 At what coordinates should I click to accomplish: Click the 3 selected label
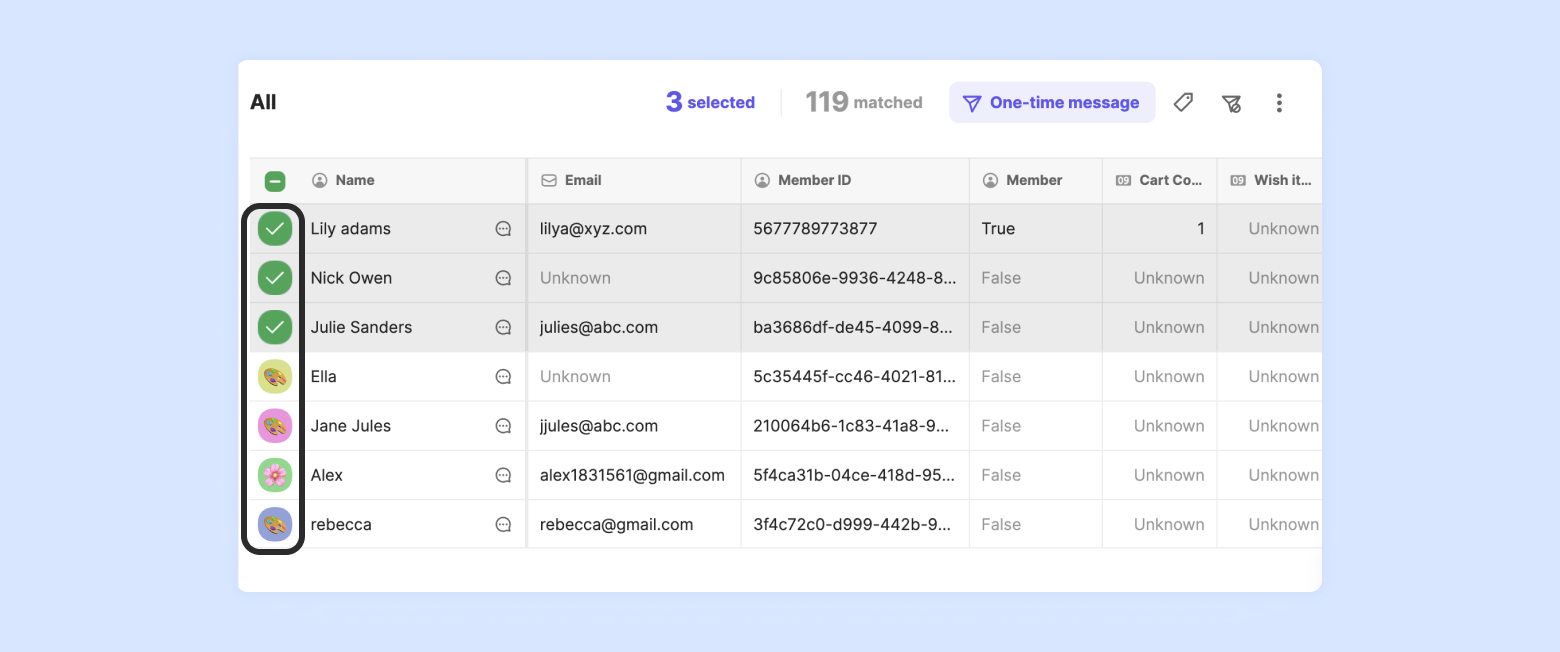[710, 102]
